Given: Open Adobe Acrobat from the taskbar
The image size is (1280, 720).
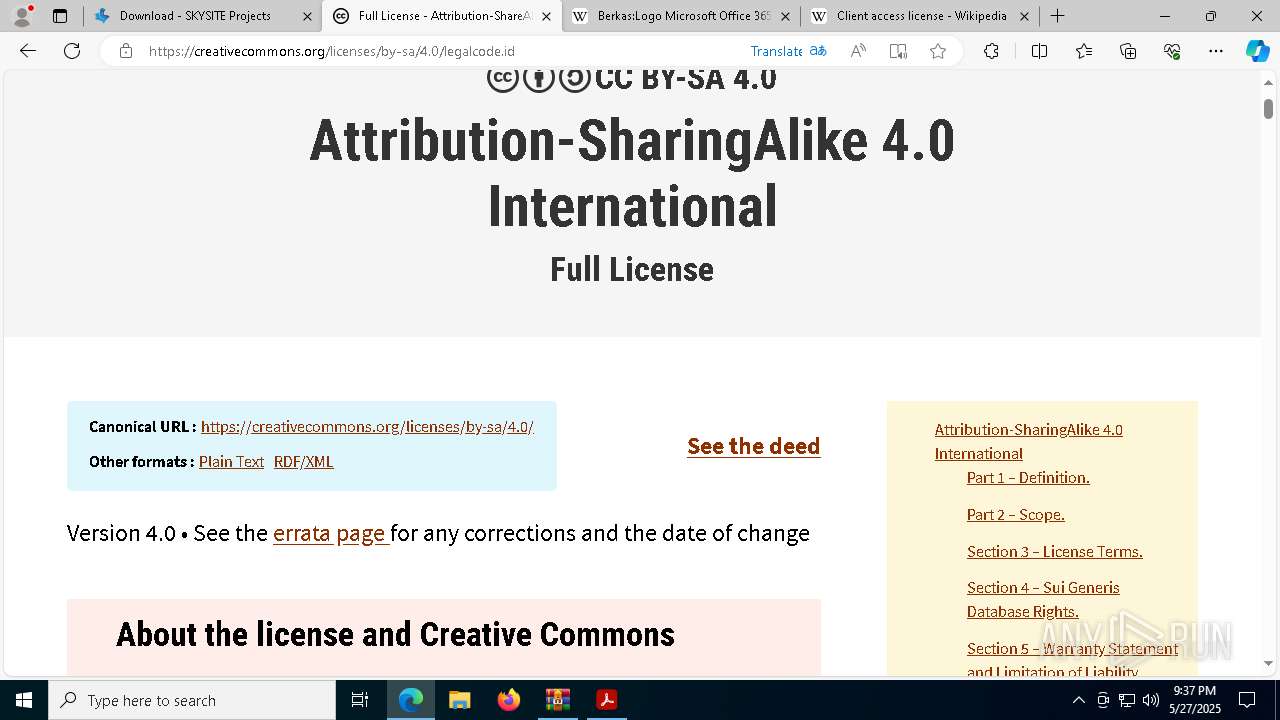Looking at the screenshot, I should 606,700.
